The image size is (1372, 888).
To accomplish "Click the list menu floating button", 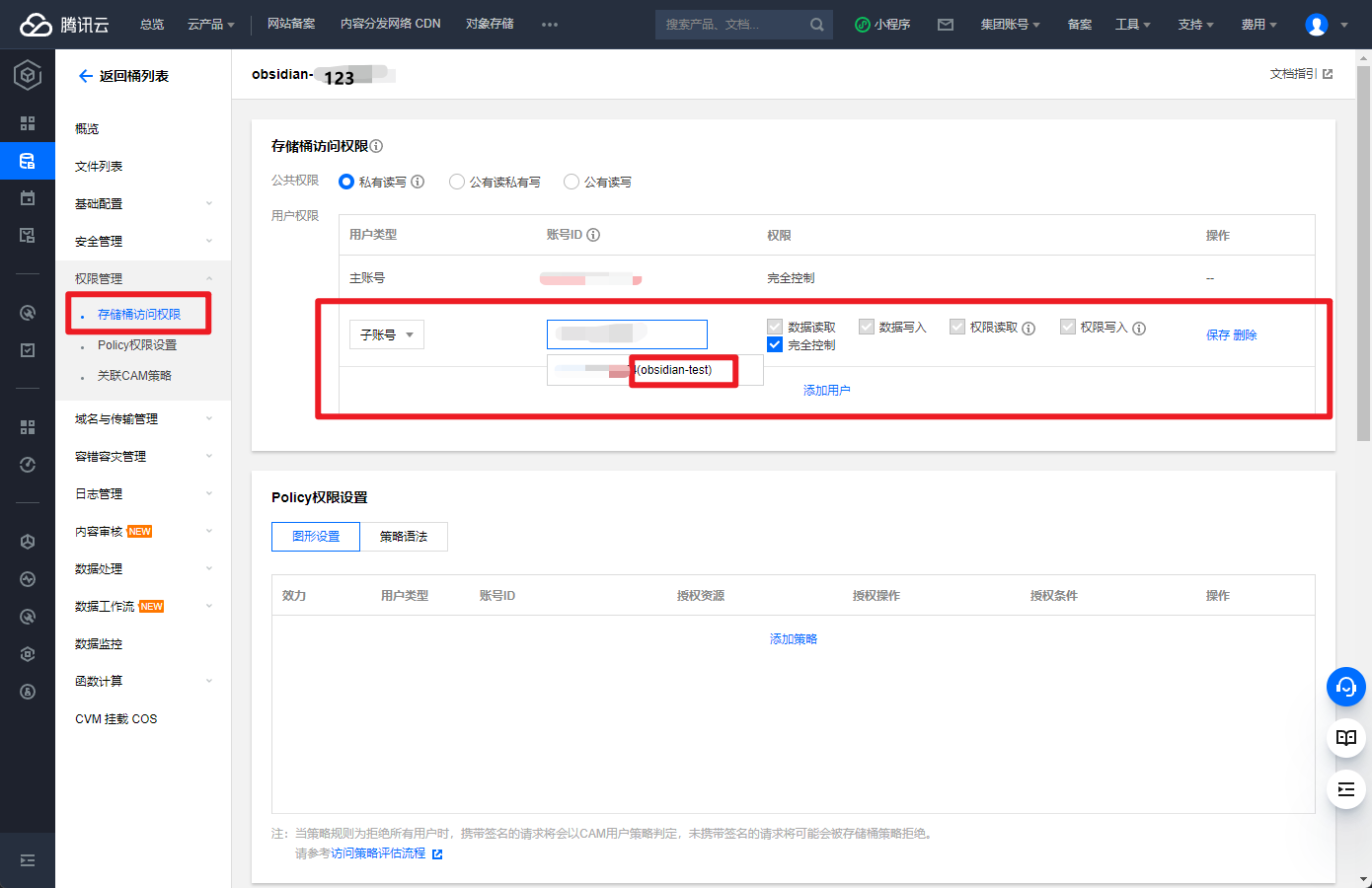I will point(1346,789).
